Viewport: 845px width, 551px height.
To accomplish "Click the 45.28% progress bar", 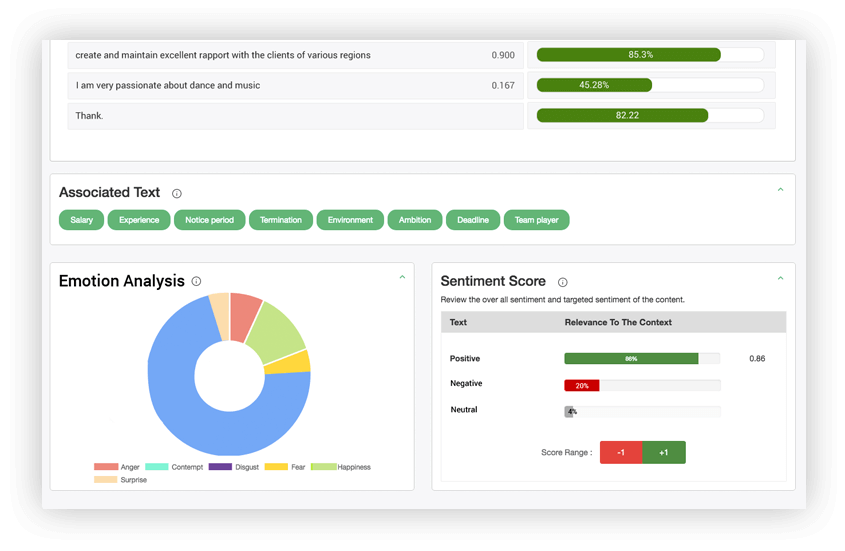I will point(650,85).
